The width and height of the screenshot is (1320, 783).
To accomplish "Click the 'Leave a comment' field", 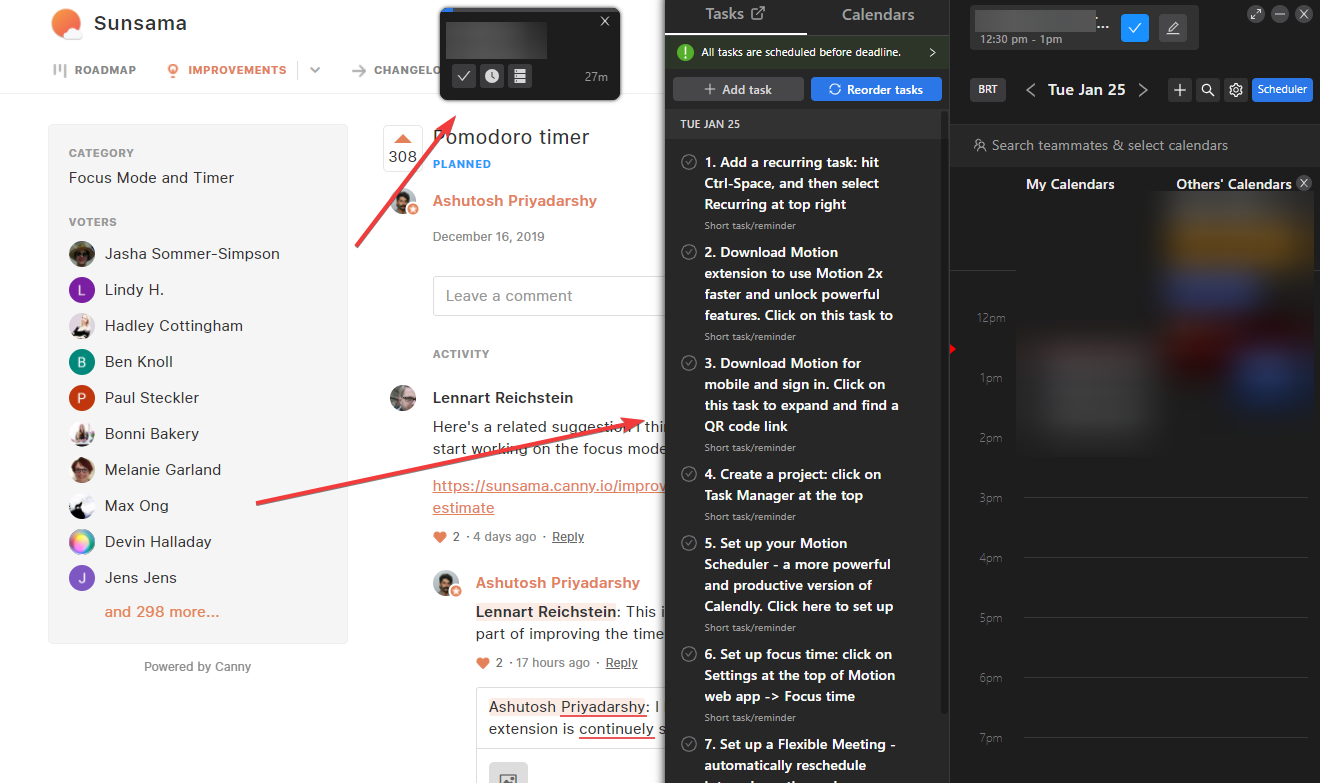I will click(x=548, y=296).
